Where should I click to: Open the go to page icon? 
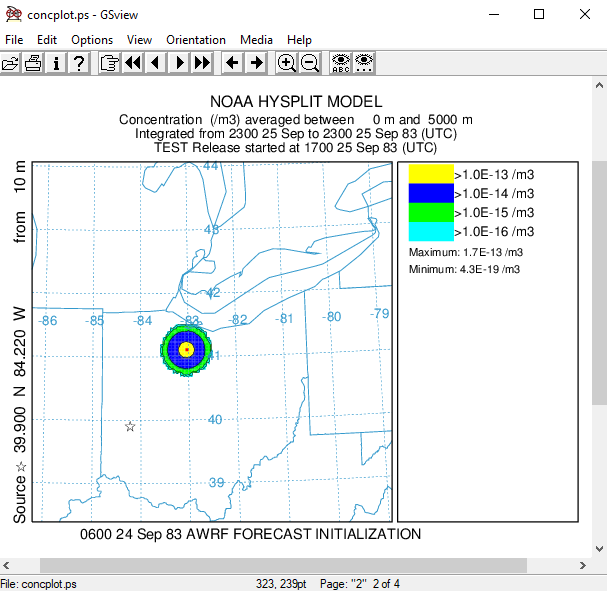coord(109,63)
